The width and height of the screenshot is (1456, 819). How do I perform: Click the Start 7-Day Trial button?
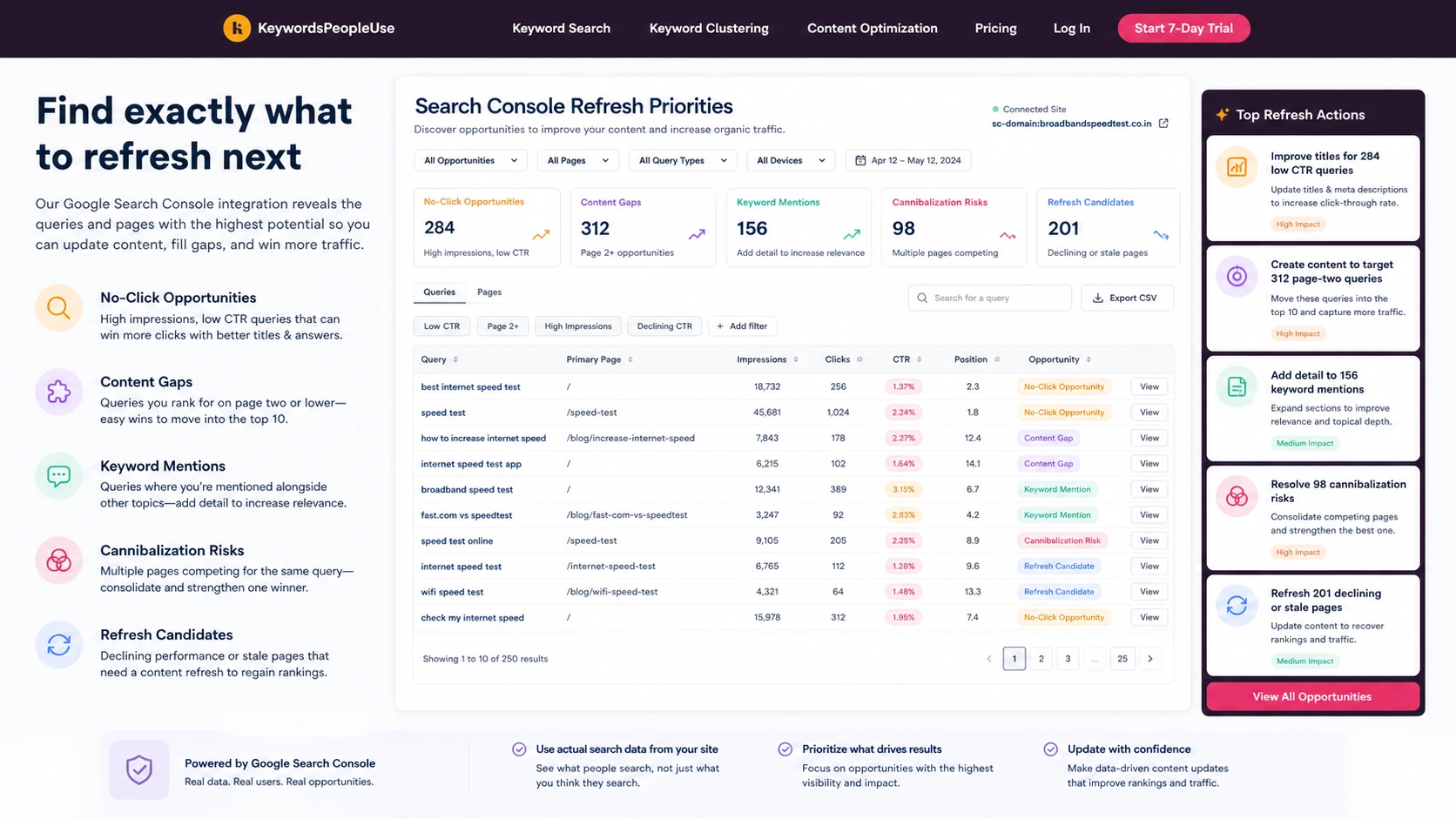coord(1183,28)
